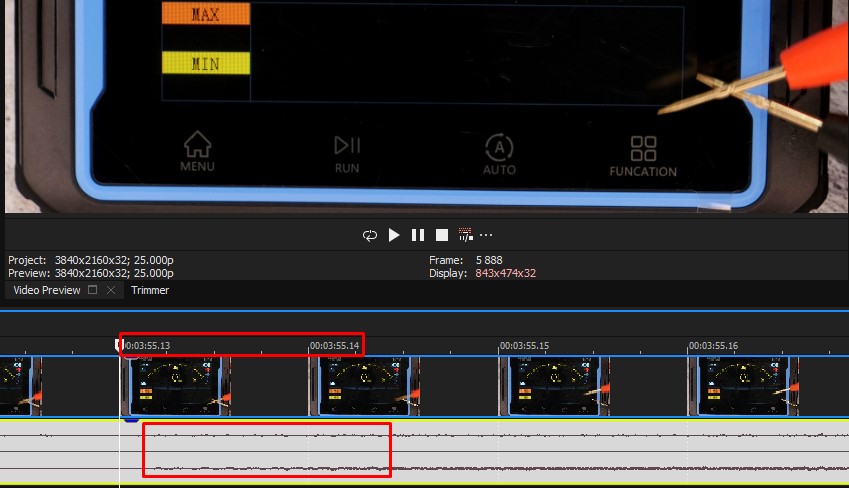
Task: Click the Frame value 5 888
Action: coord(489,260)
